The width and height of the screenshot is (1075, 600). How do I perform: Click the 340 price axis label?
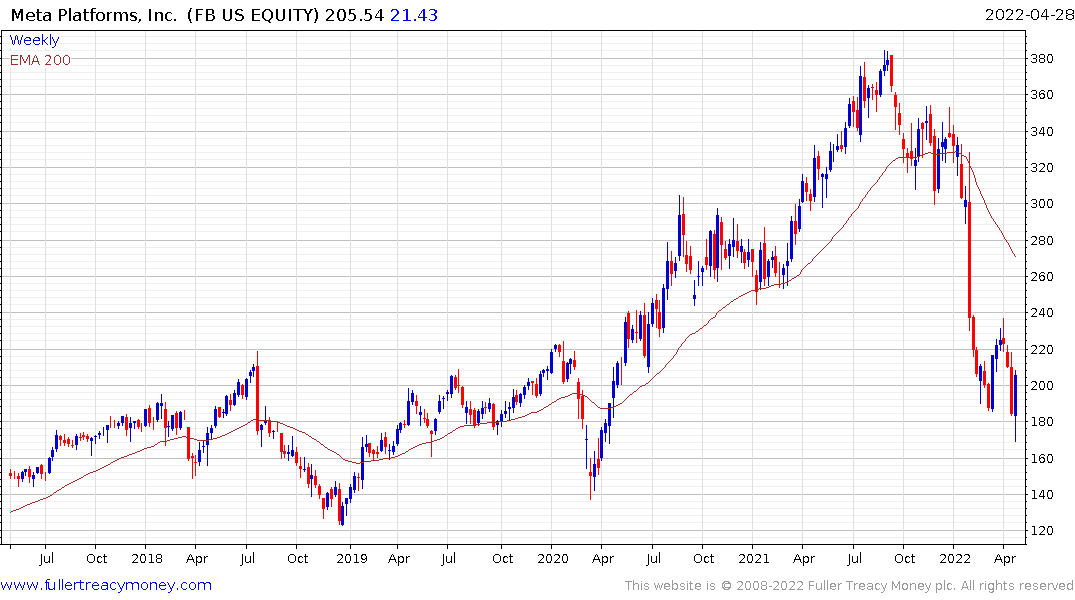point(1042,131)
